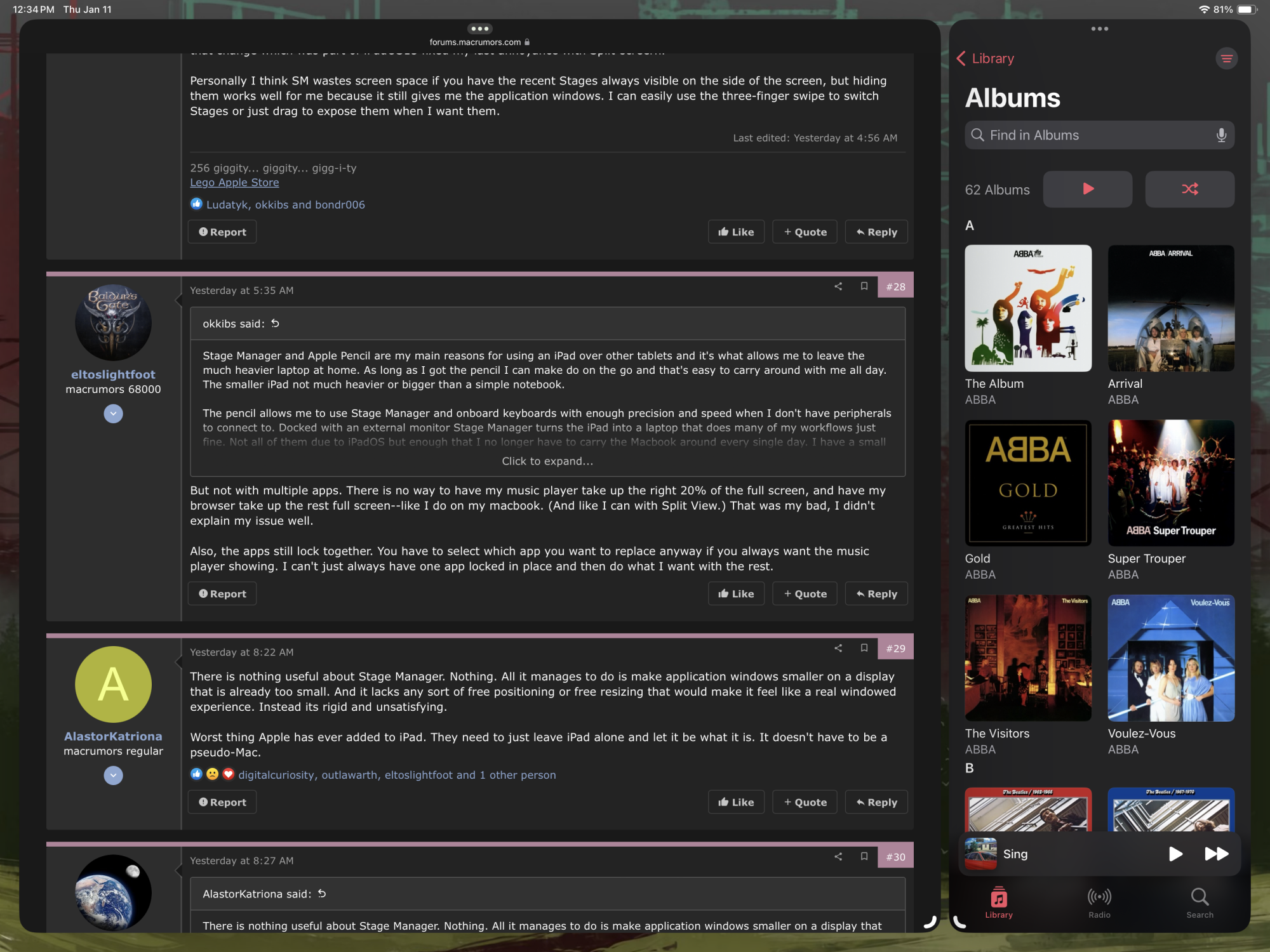Play the Sing track in mini player

coord(1175,854)
